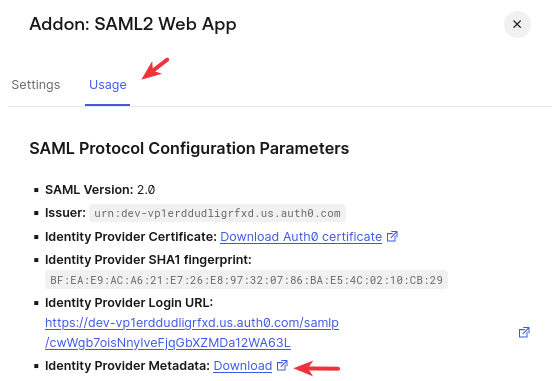
Task: Click the Issuer label
Action: [x=65, y=213]
